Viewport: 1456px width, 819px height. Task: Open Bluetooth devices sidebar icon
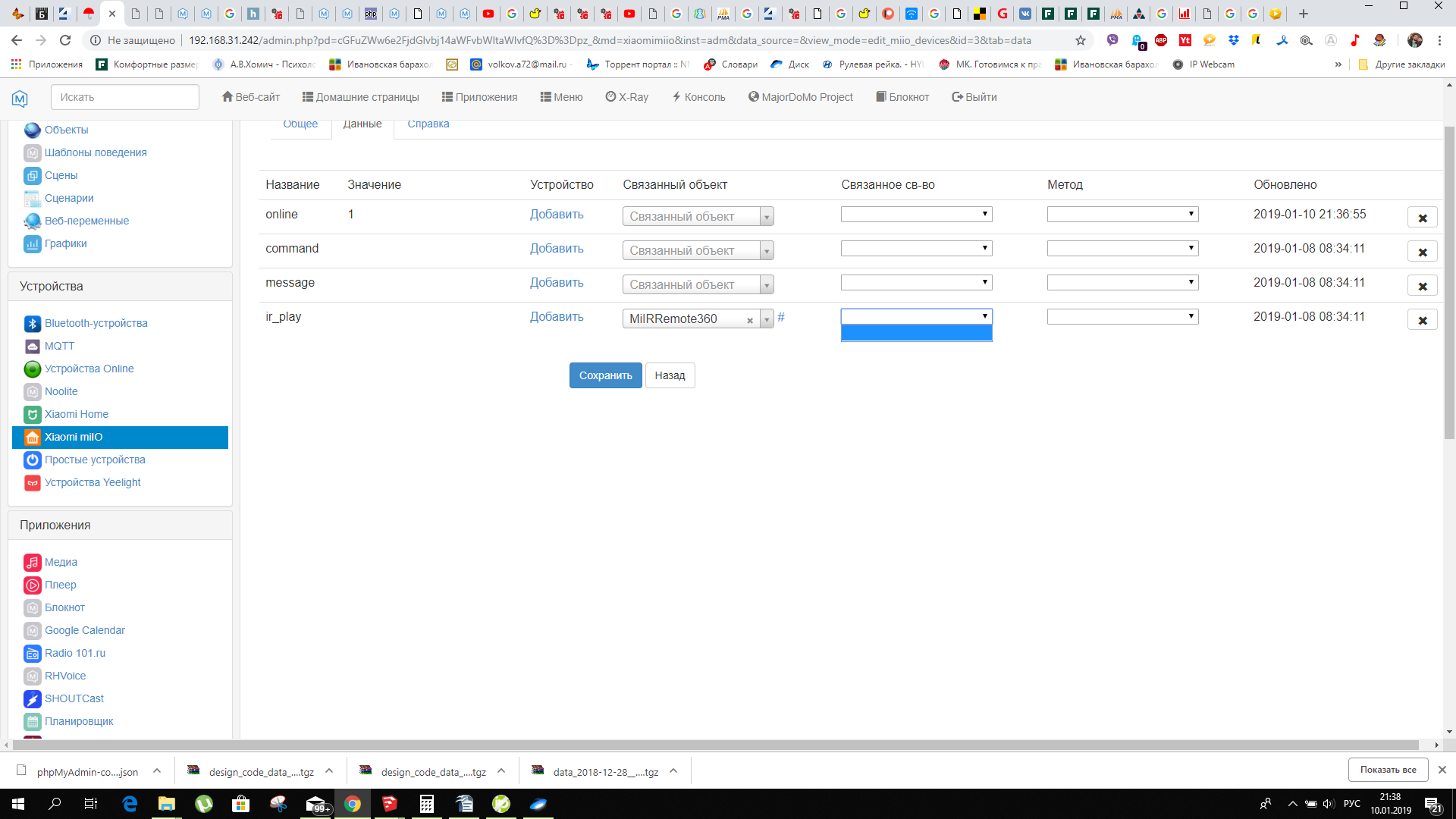click(x=32, y=324)
